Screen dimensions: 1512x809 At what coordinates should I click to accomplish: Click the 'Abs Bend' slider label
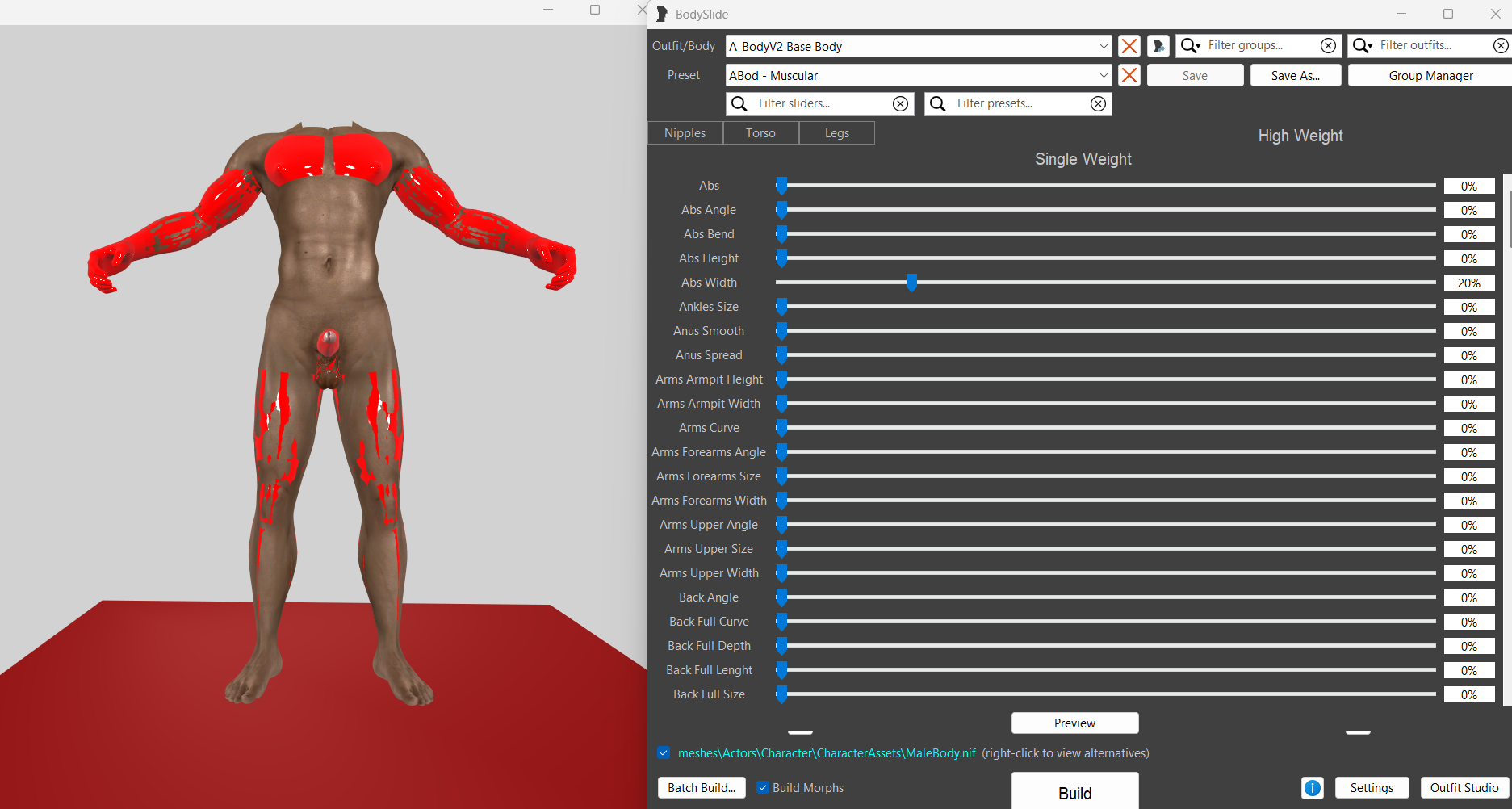click(x=709, y=234)
